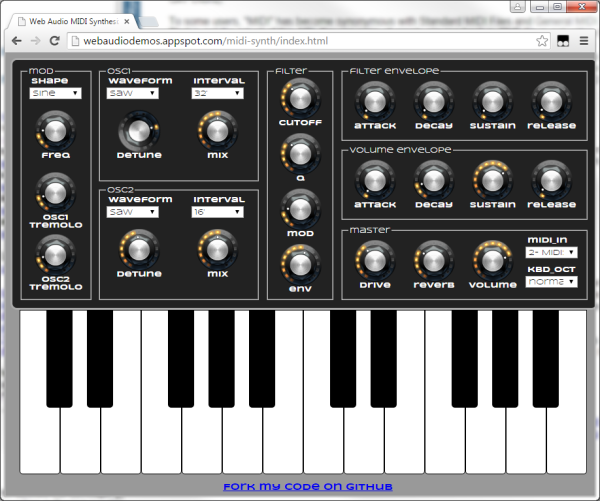Play the first black key on the keyboard

(59, 359)
